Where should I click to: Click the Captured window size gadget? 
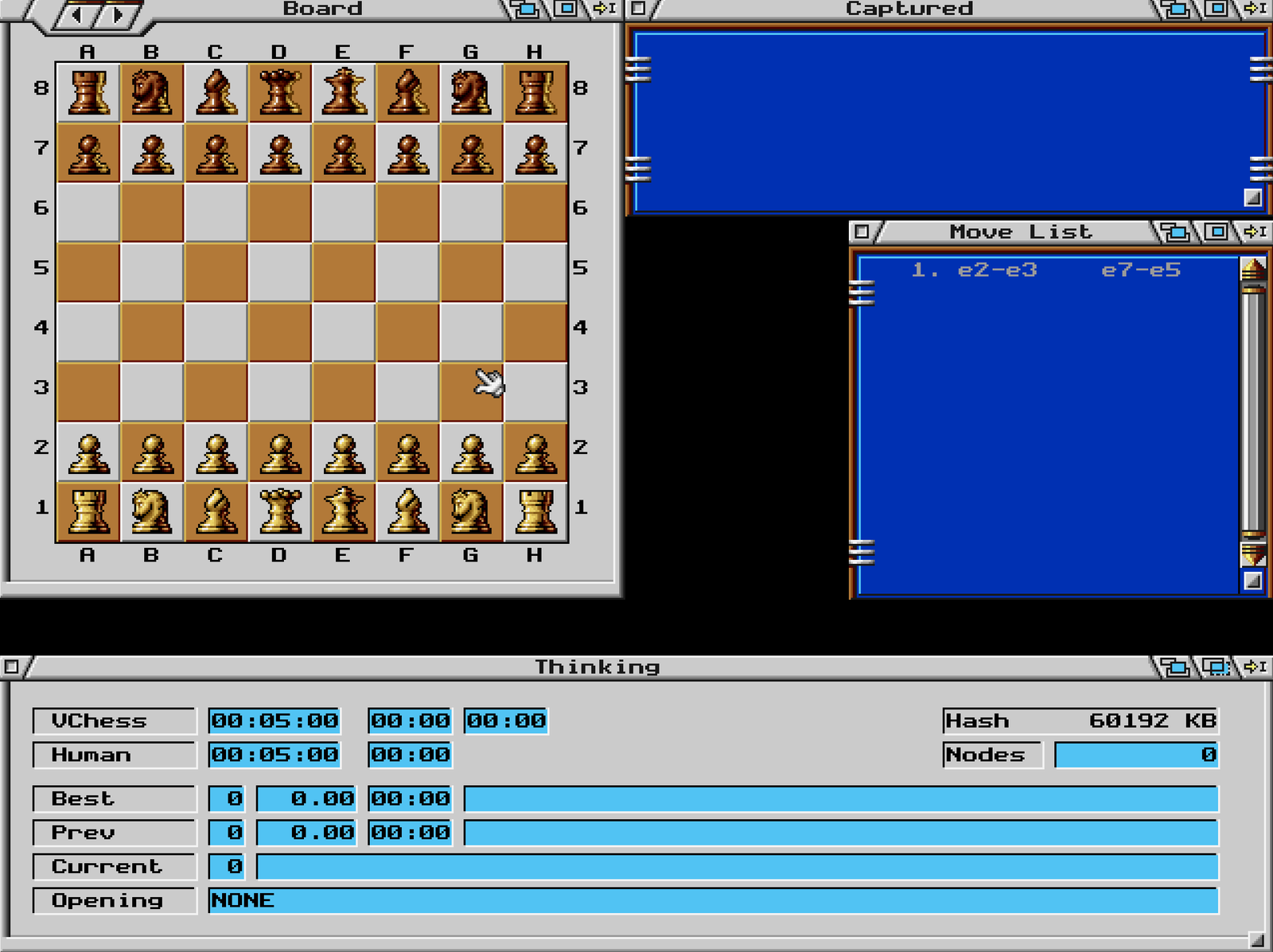1253,197
